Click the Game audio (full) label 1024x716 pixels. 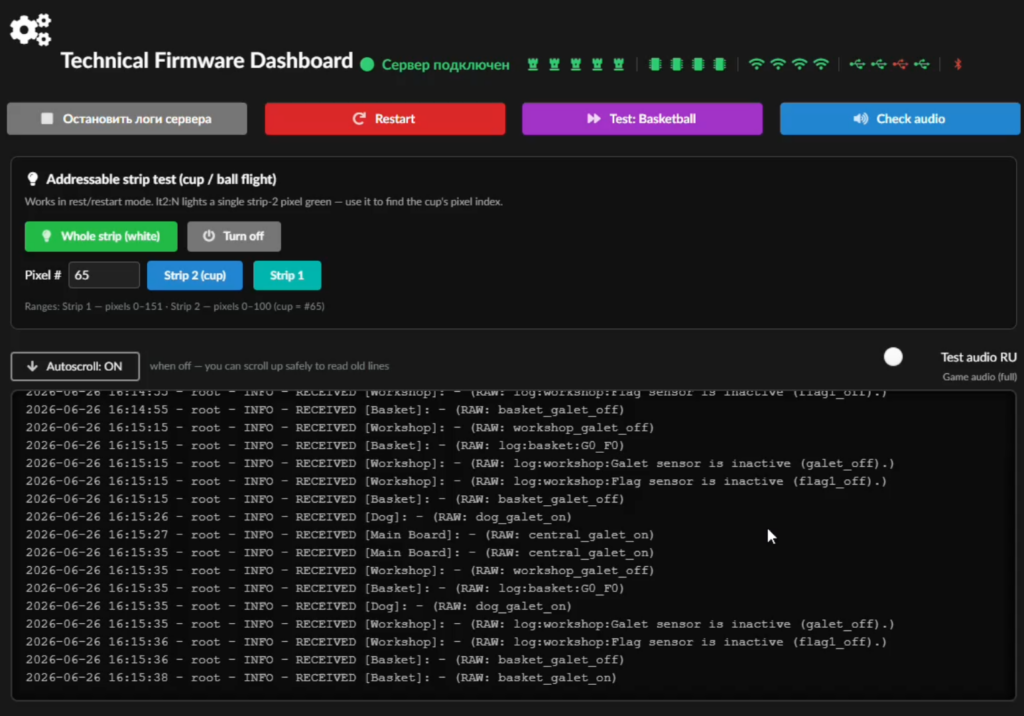click(x=980, y=377)
